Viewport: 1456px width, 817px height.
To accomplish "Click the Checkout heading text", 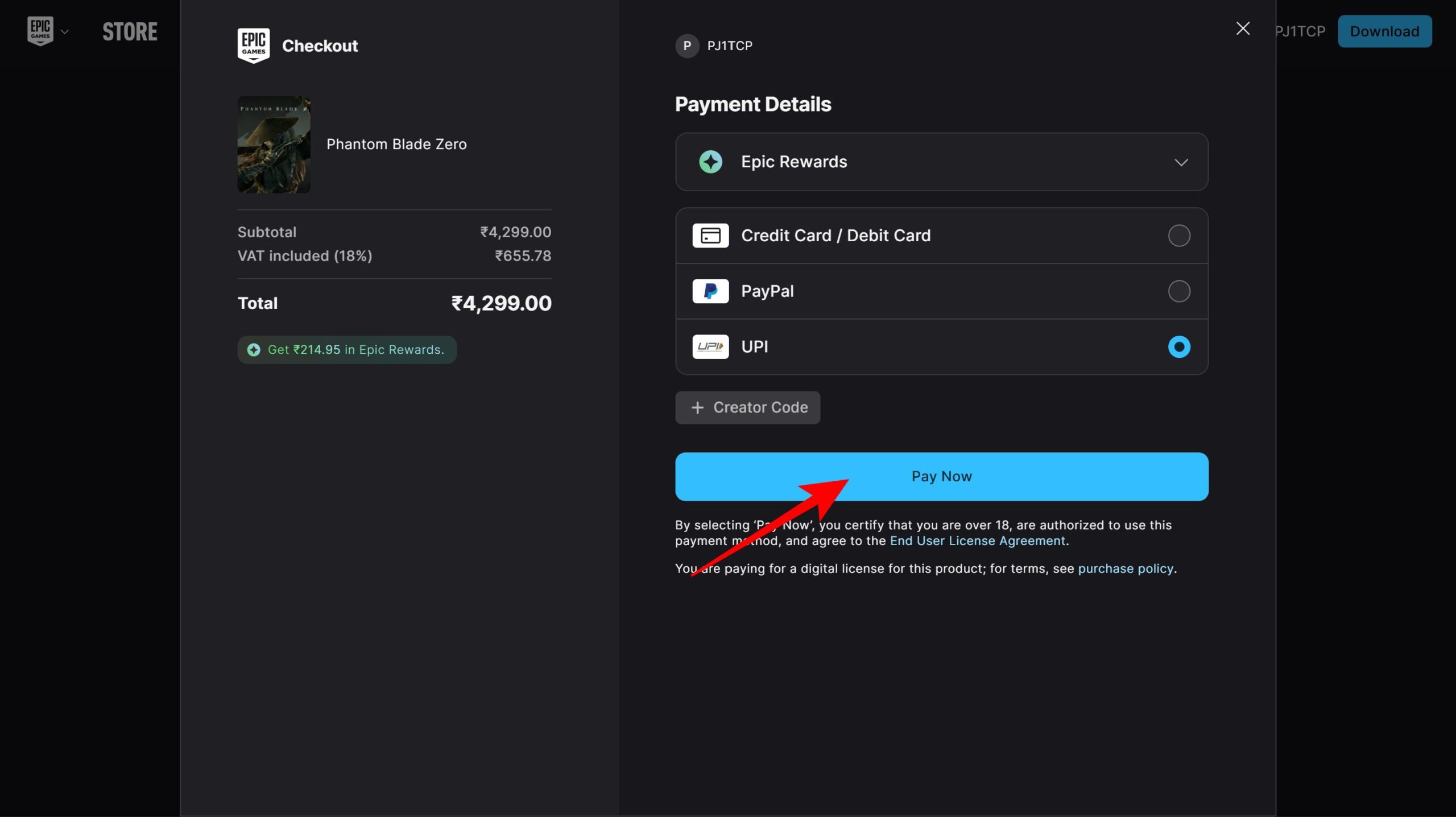I will pos(320,46).
